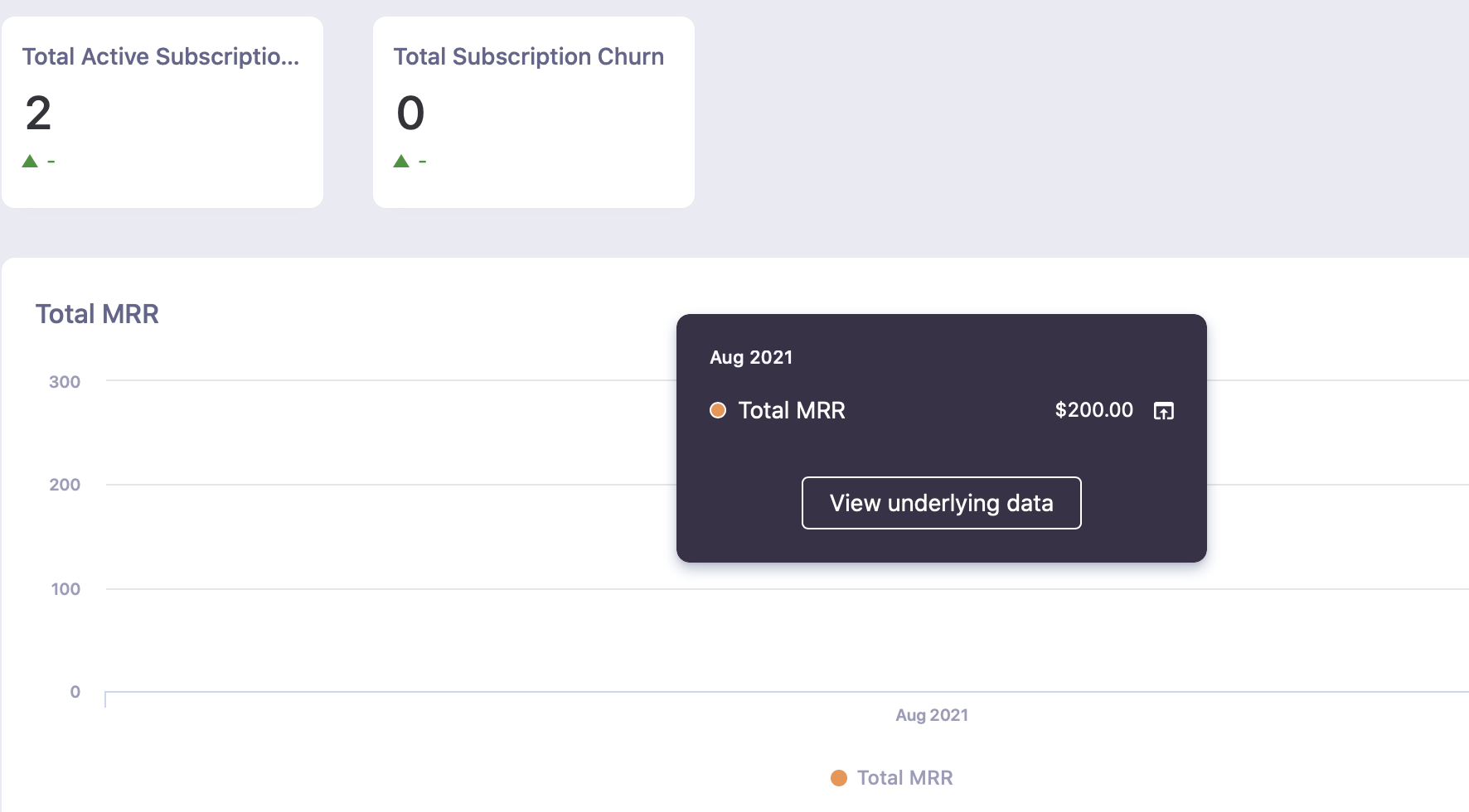This screenshot has width=1469, height=812.
Task: Click the orange dot in the tooltip
Action: [718, 410]
